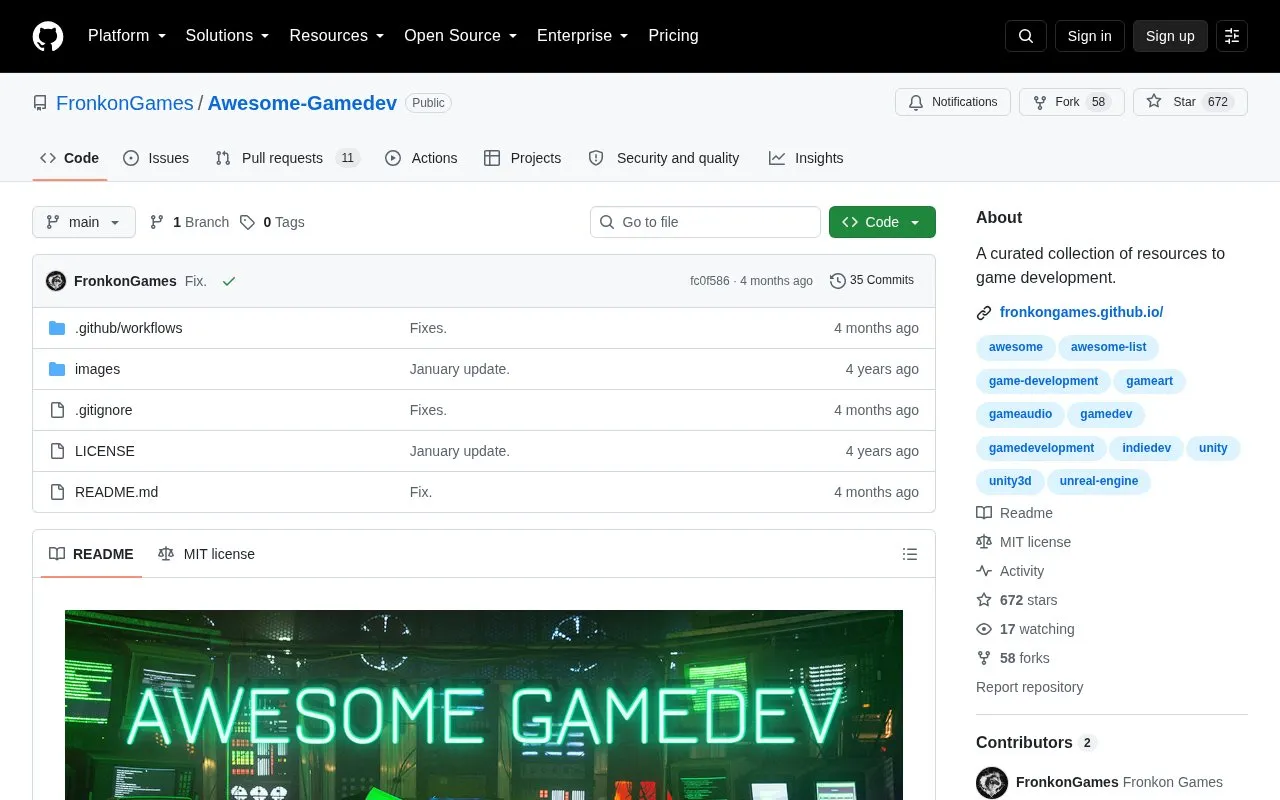Open the appearance settings icon button
Viewport: 1280px width, 800px height.
(1232, 36)
